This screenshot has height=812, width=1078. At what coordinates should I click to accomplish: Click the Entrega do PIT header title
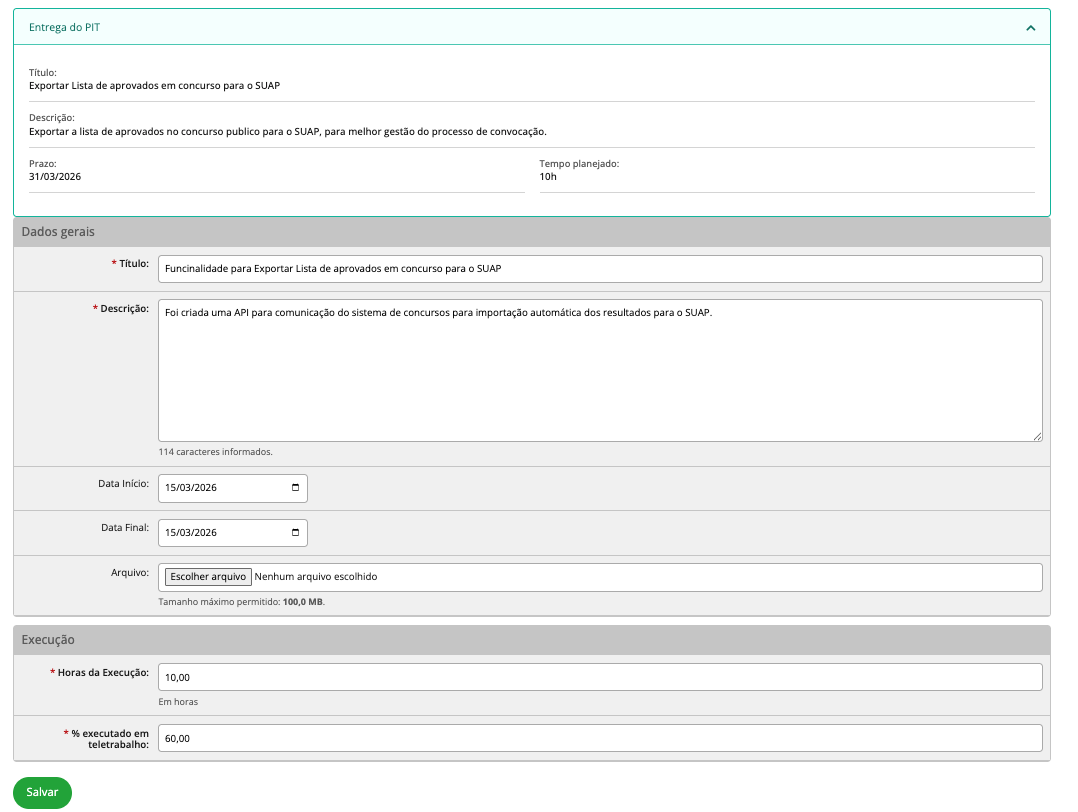pyautogui.click(x=65, y=28)
